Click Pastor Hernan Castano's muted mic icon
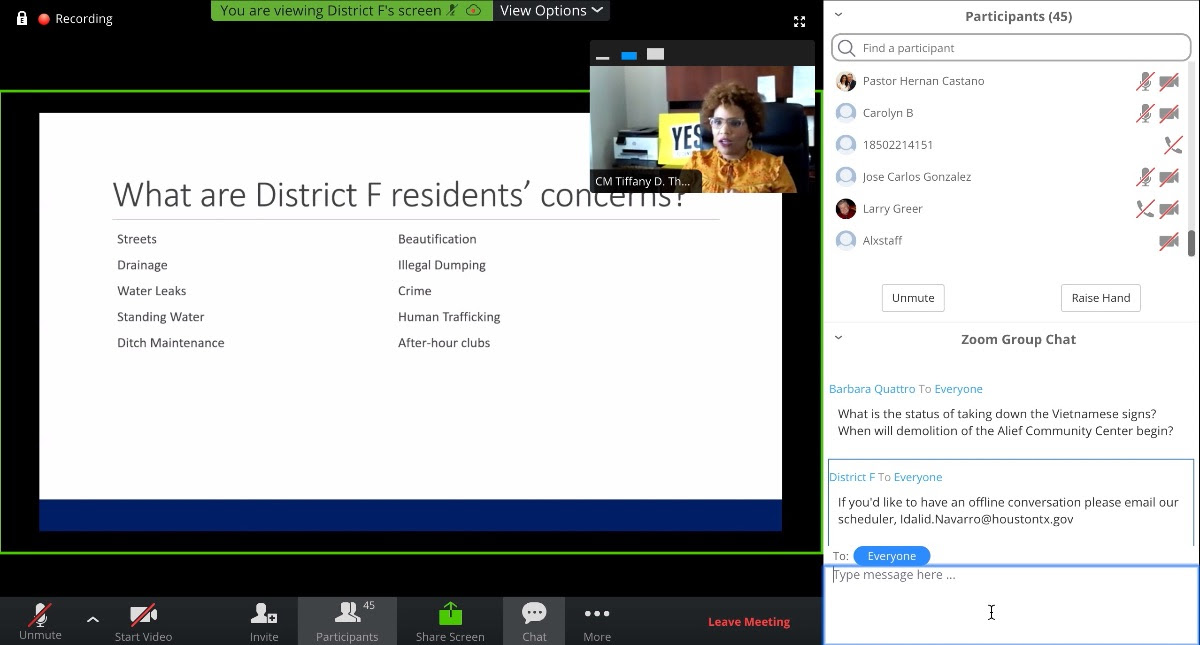 pyautogui.click(x=1145, y=81)
